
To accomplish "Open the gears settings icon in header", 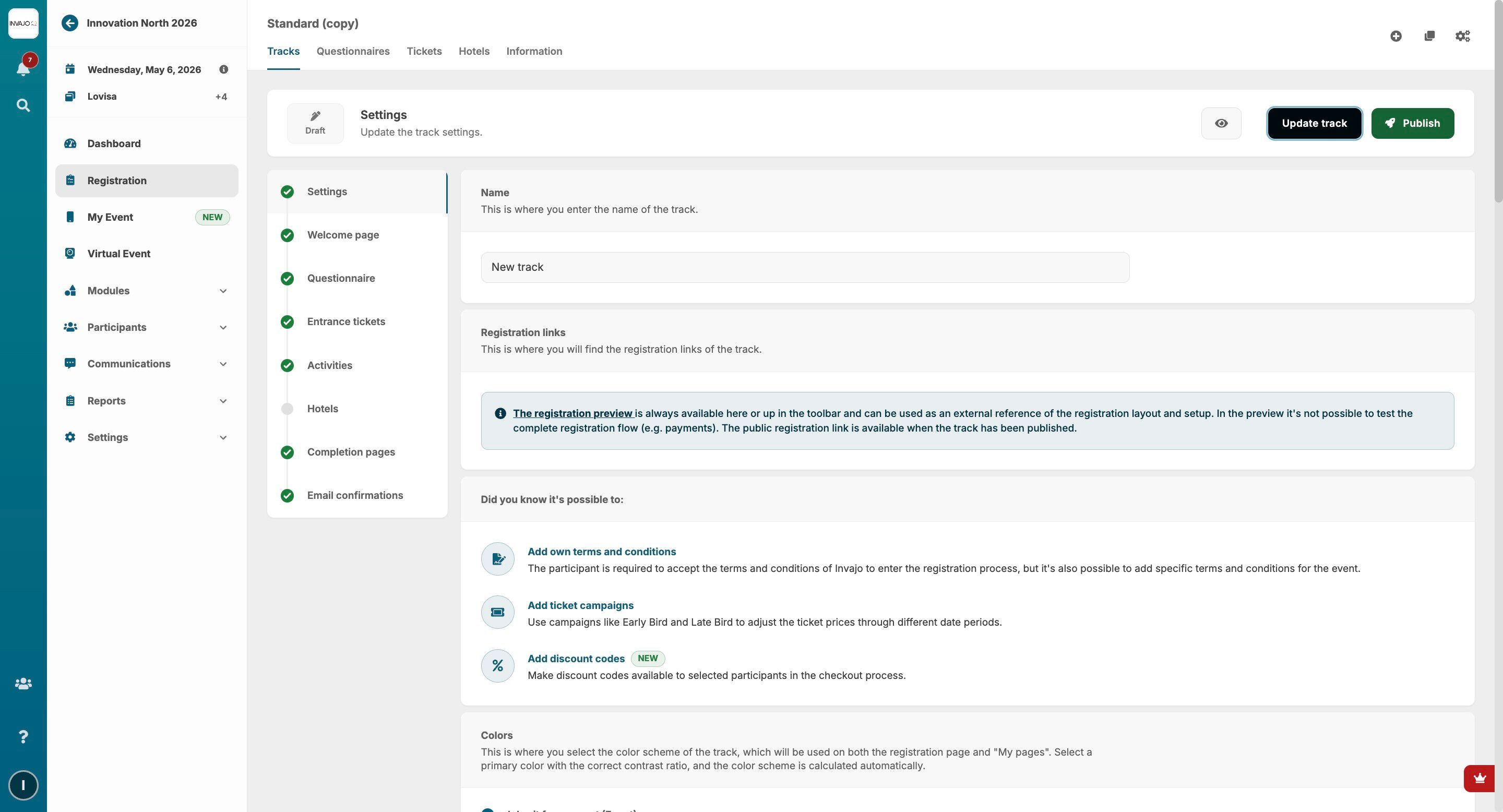I will [1462, 36].
